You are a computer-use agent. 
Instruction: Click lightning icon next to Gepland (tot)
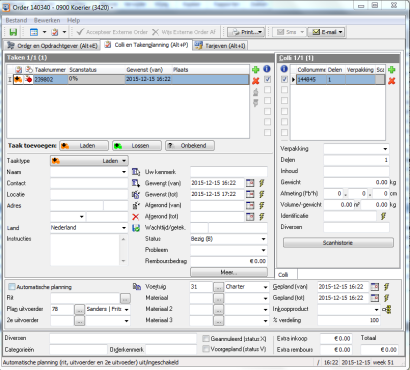pyautogui.click(x=387, y=298)
